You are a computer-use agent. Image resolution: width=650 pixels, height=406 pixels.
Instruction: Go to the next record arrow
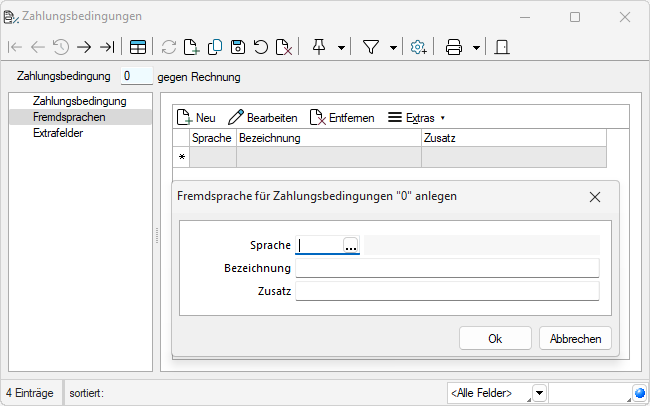click(84, 47)
